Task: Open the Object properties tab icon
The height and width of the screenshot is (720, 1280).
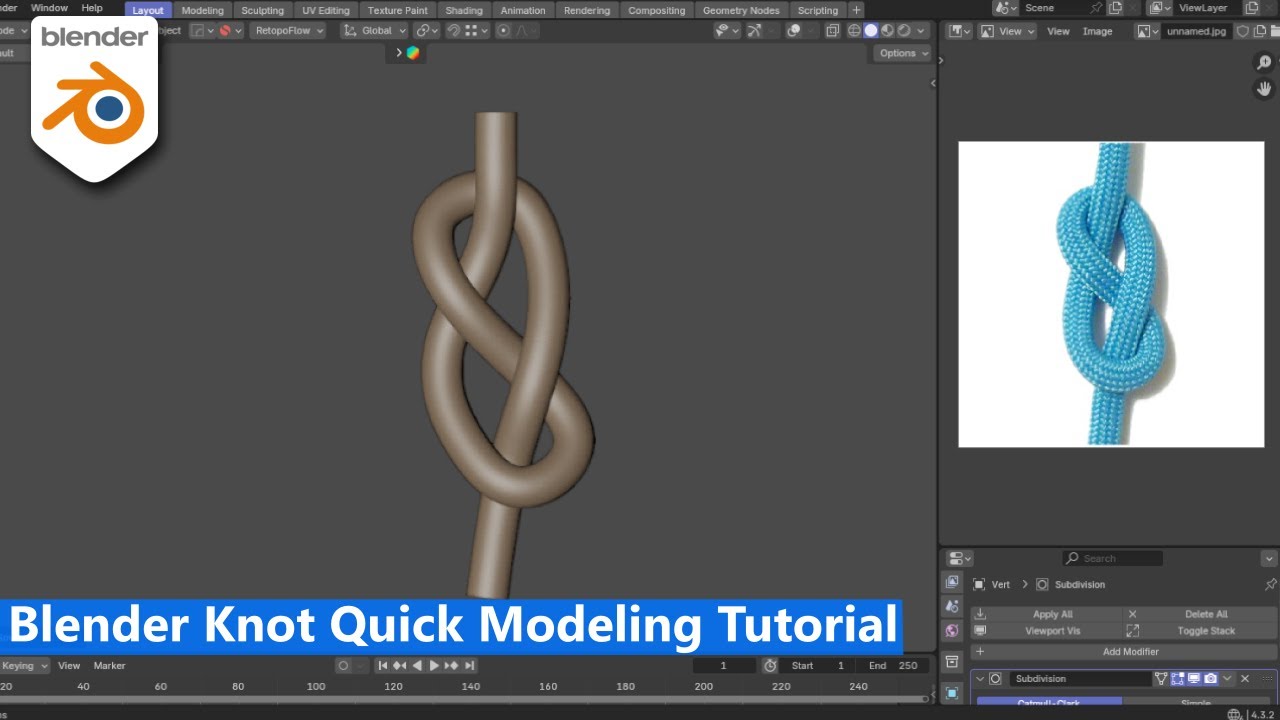Action: 952,693
